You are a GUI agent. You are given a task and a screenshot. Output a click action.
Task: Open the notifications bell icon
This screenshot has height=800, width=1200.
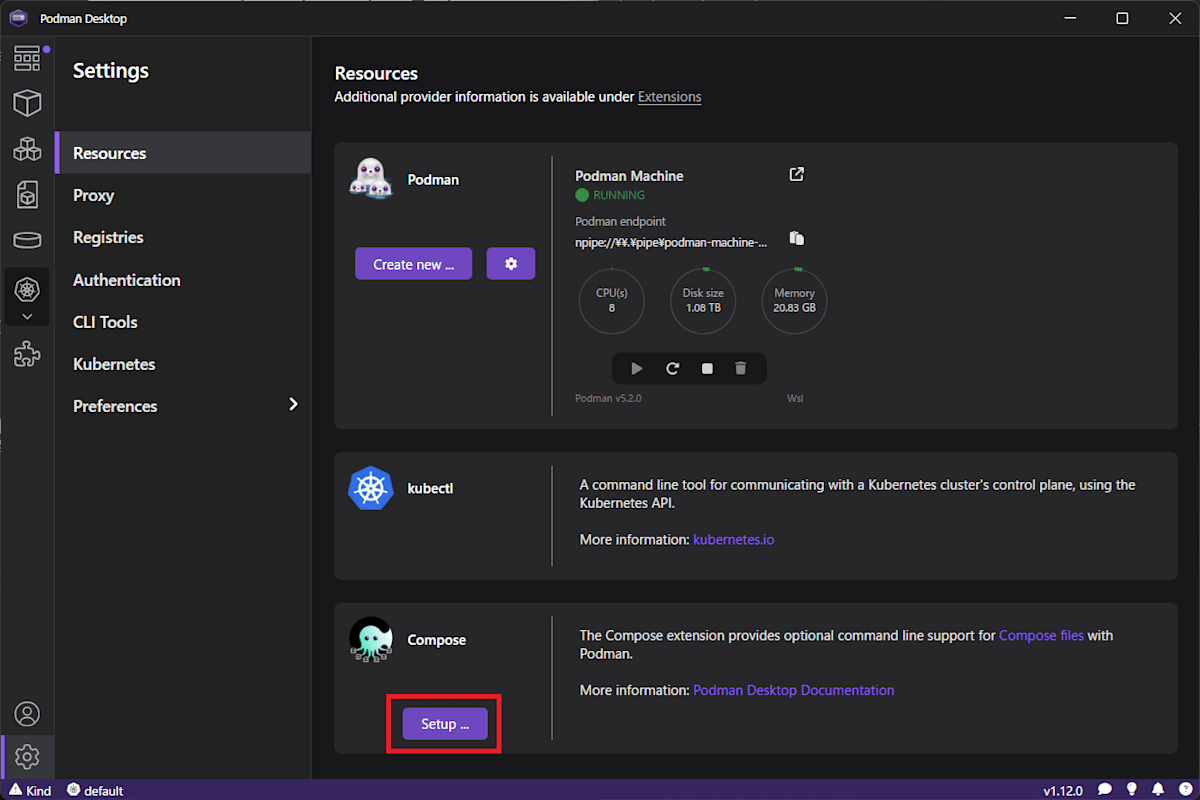pyautogui.click(x=1157, y=790)
